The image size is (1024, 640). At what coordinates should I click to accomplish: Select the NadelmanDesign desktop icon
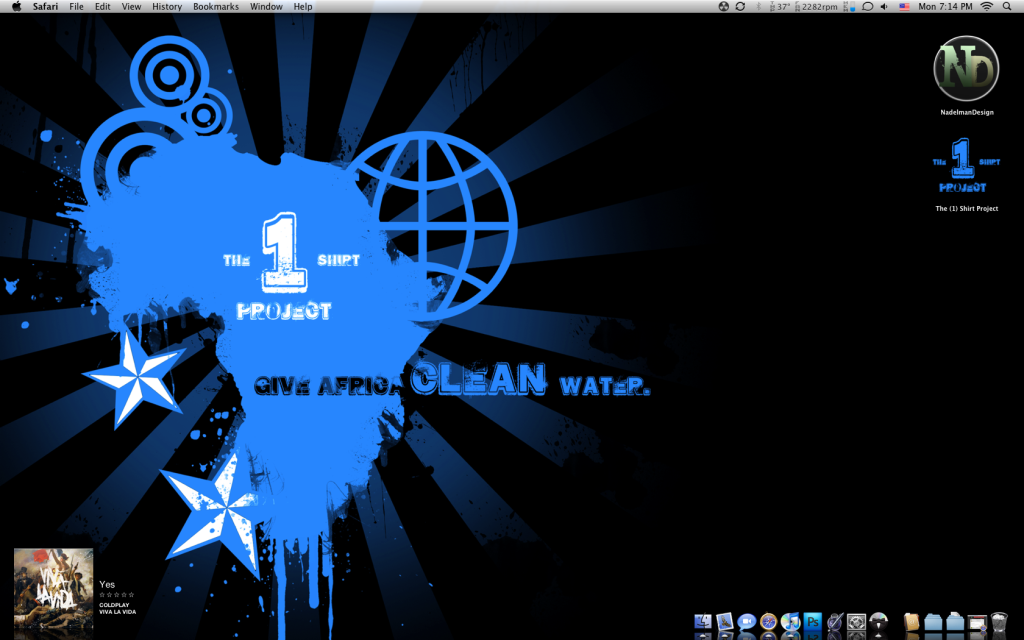coord(967,69)
